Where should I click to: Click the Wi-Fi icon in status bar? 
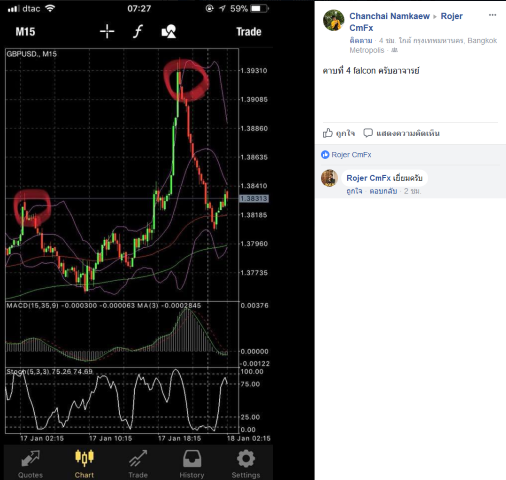50,8
